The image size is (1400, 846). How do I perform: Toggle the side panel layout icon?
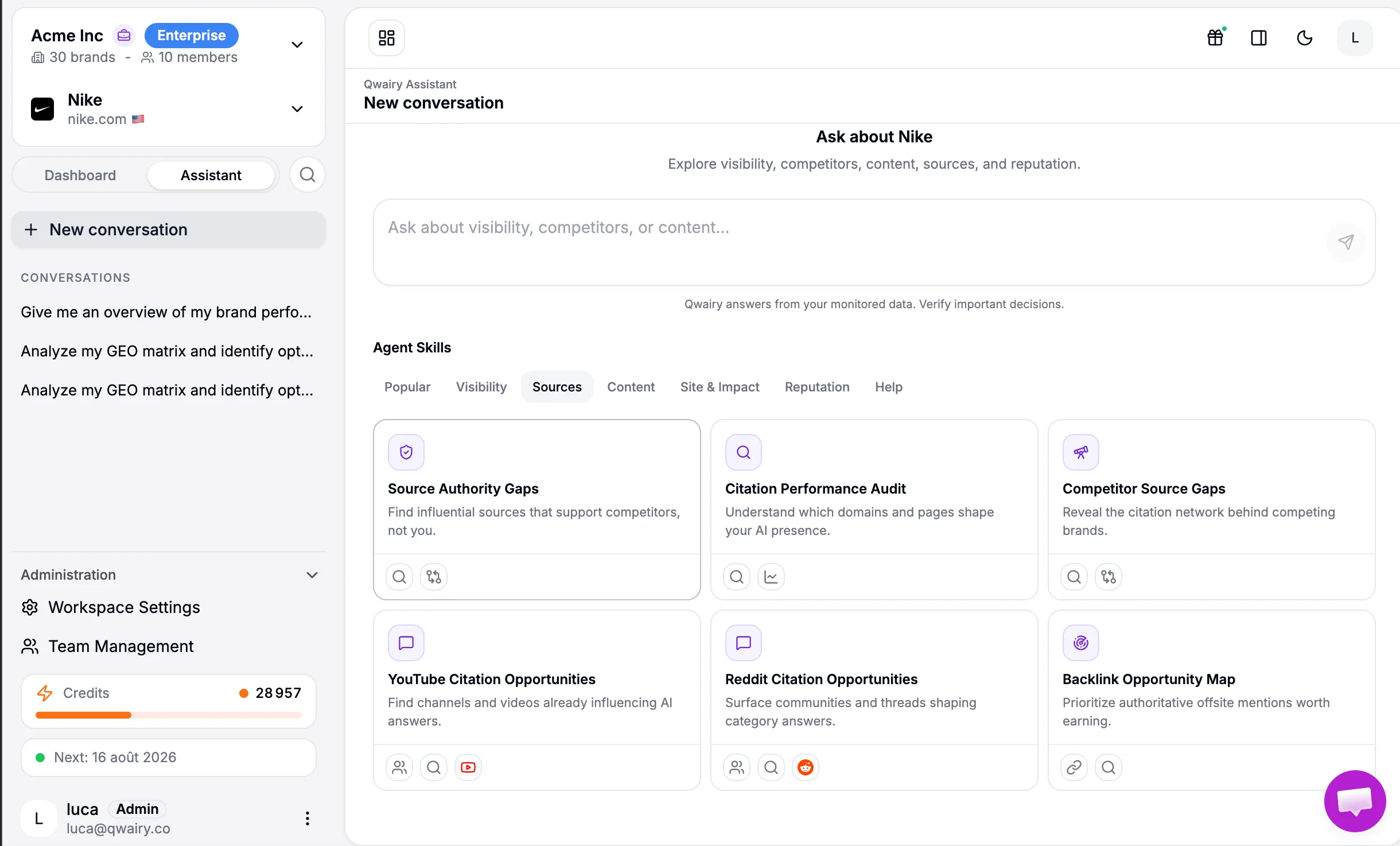[1259, 38]
